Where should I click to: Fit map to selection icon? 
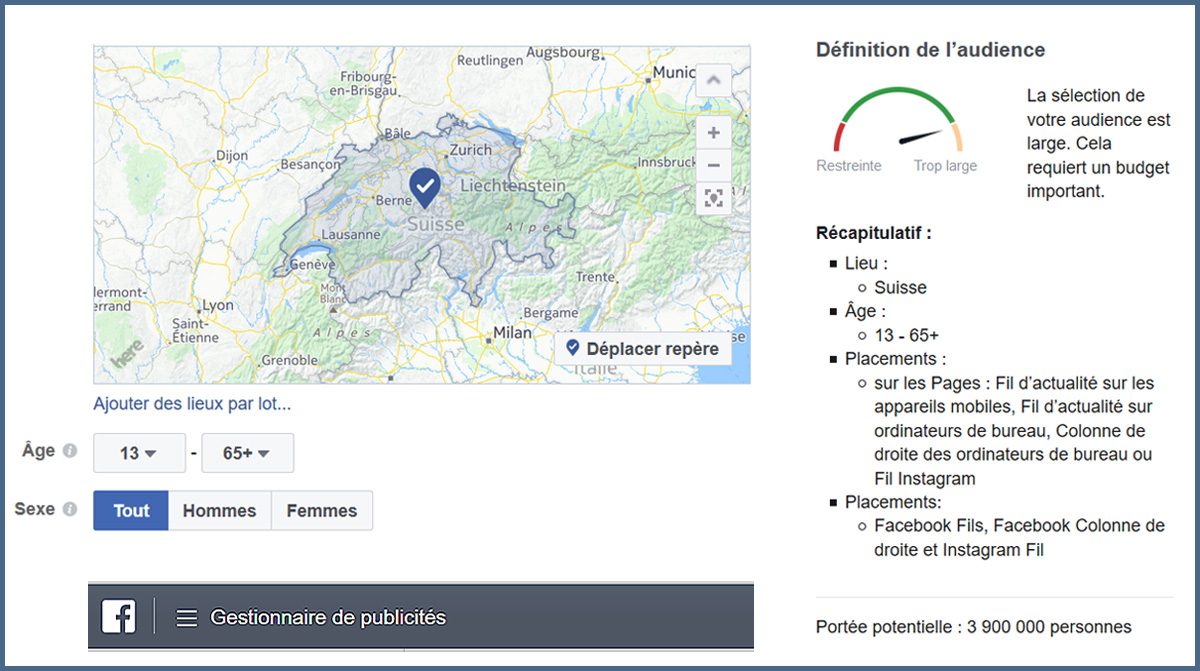[x=713, y=198]
